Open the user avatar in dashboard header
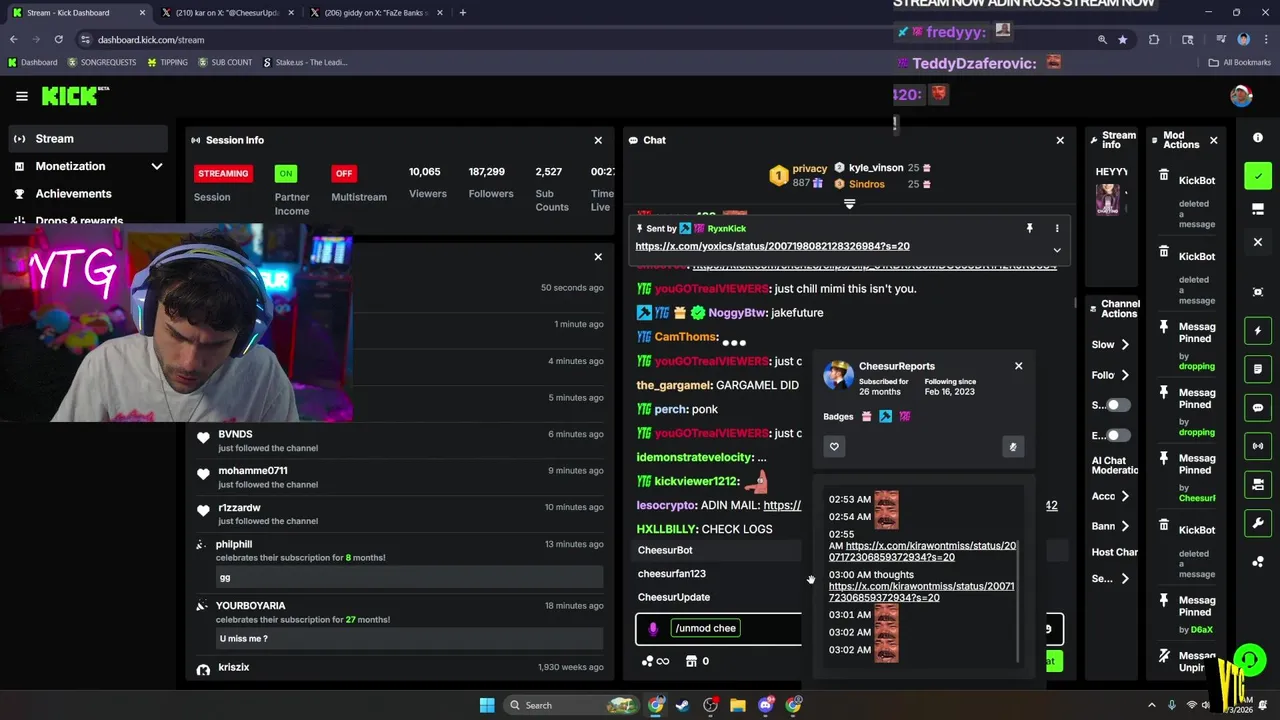This screenshot has height=720, width=1280. click(1241, 96)
